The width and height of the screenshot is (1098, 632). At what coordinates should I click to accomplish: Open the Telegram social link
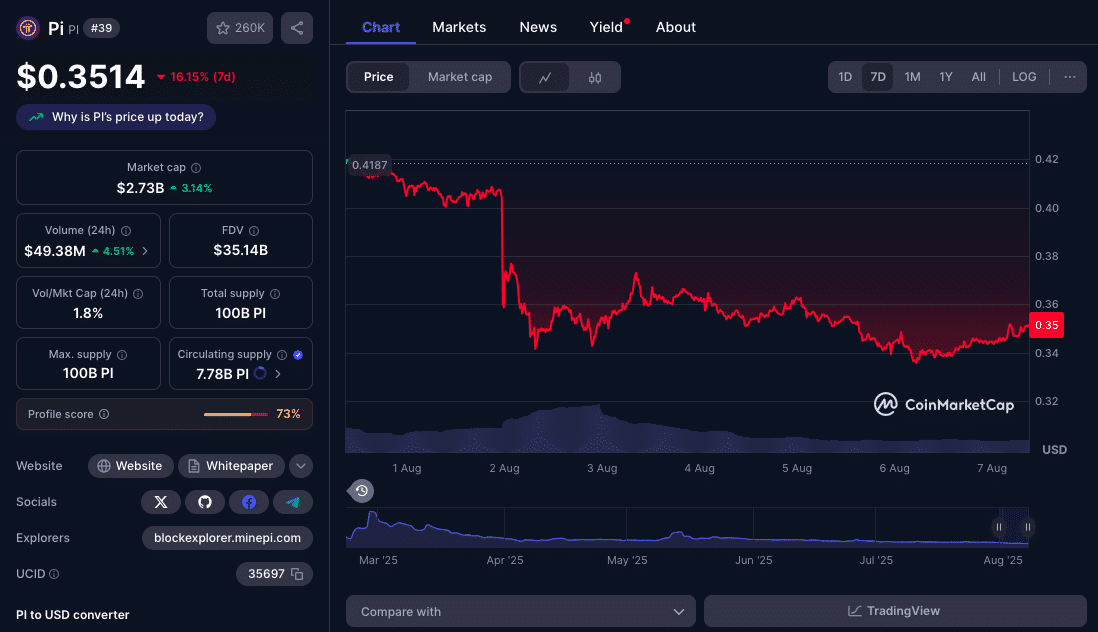(x=293, y=502)
